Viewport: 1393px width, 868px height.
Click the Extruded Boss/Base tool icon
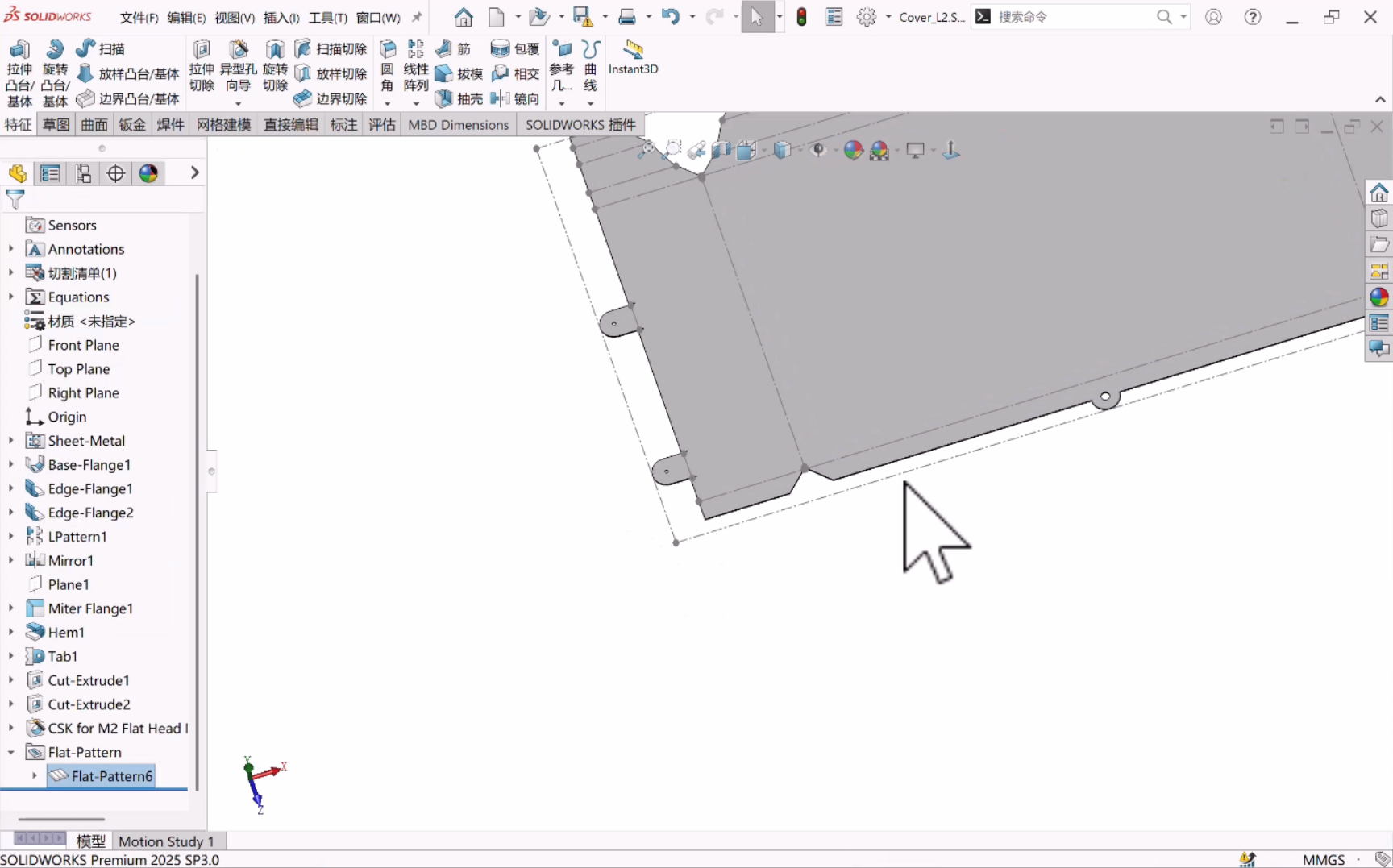pos(19,51)
